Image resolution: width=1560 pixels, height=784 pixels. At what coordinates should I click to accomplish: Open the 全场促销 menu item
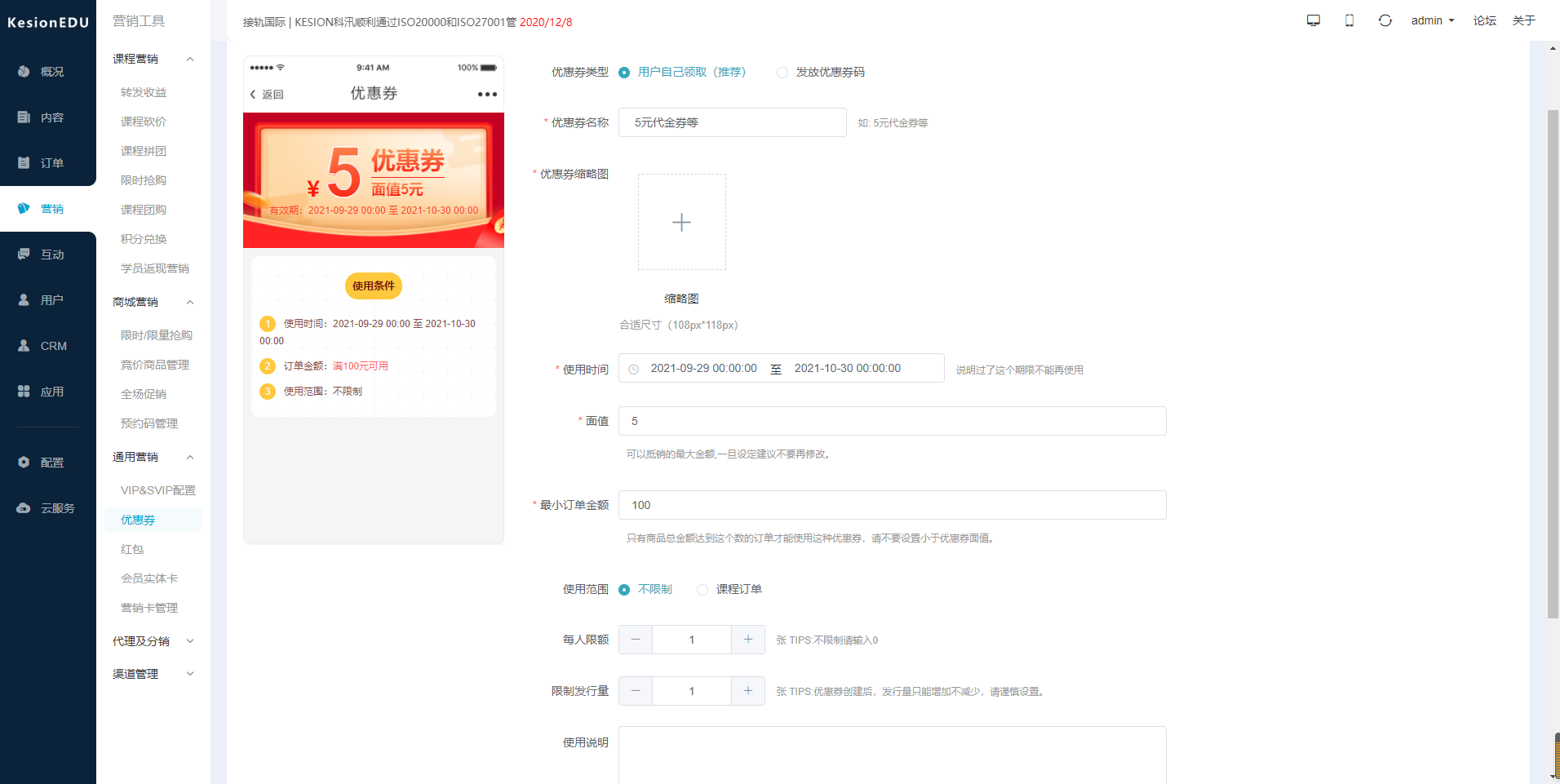(144, 394)
